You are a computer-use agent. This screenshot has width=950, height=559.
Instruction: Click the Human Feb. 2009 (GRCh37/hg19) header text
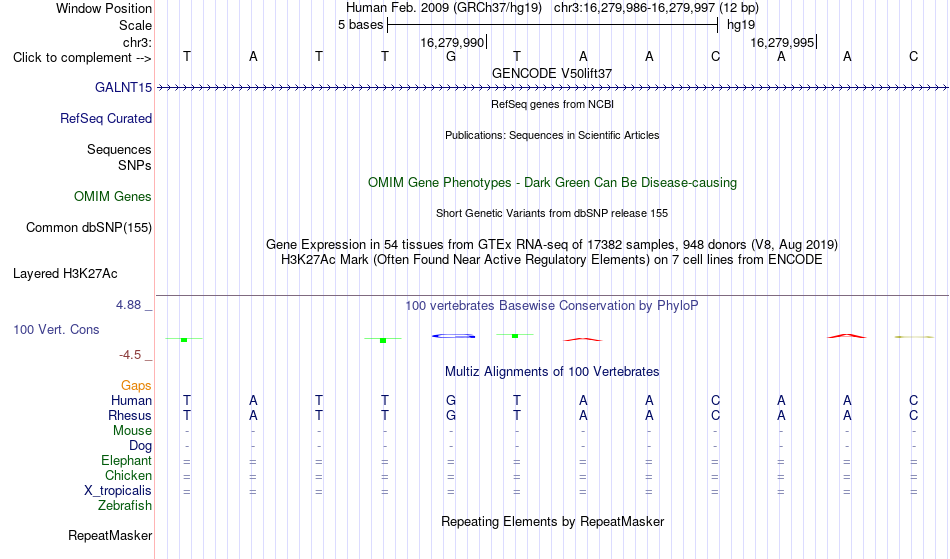[x=443, y=8]
